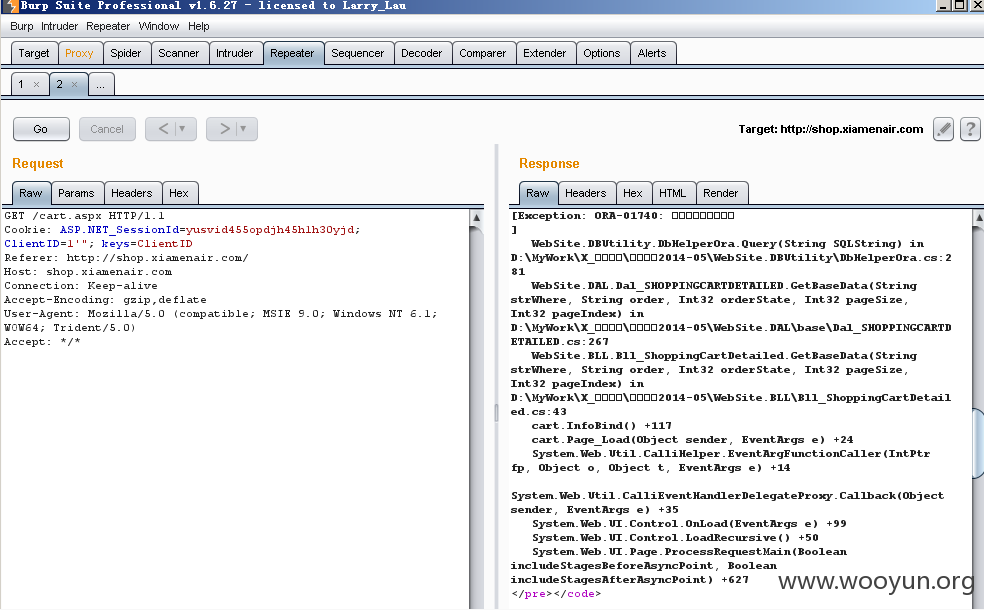Viewport: 984px width, 610px height.
Task: Expand the forward history dropdown arrow
Action: (x=243, y=129)
